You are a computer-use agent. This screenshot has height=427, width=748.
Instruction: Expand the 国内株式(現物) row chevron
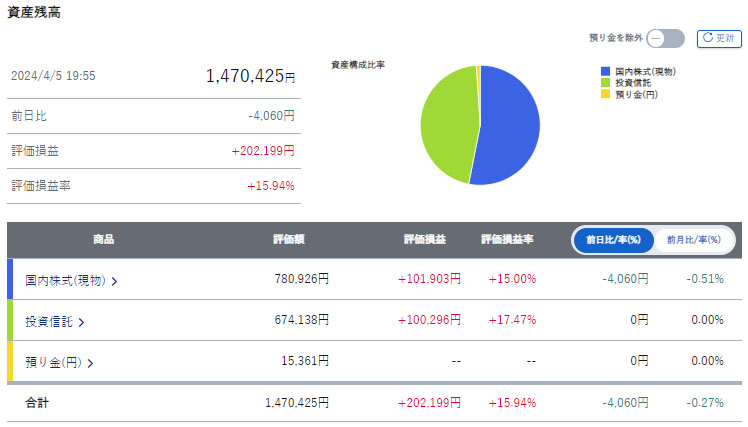pyautogui.click(x=115, y=281)
